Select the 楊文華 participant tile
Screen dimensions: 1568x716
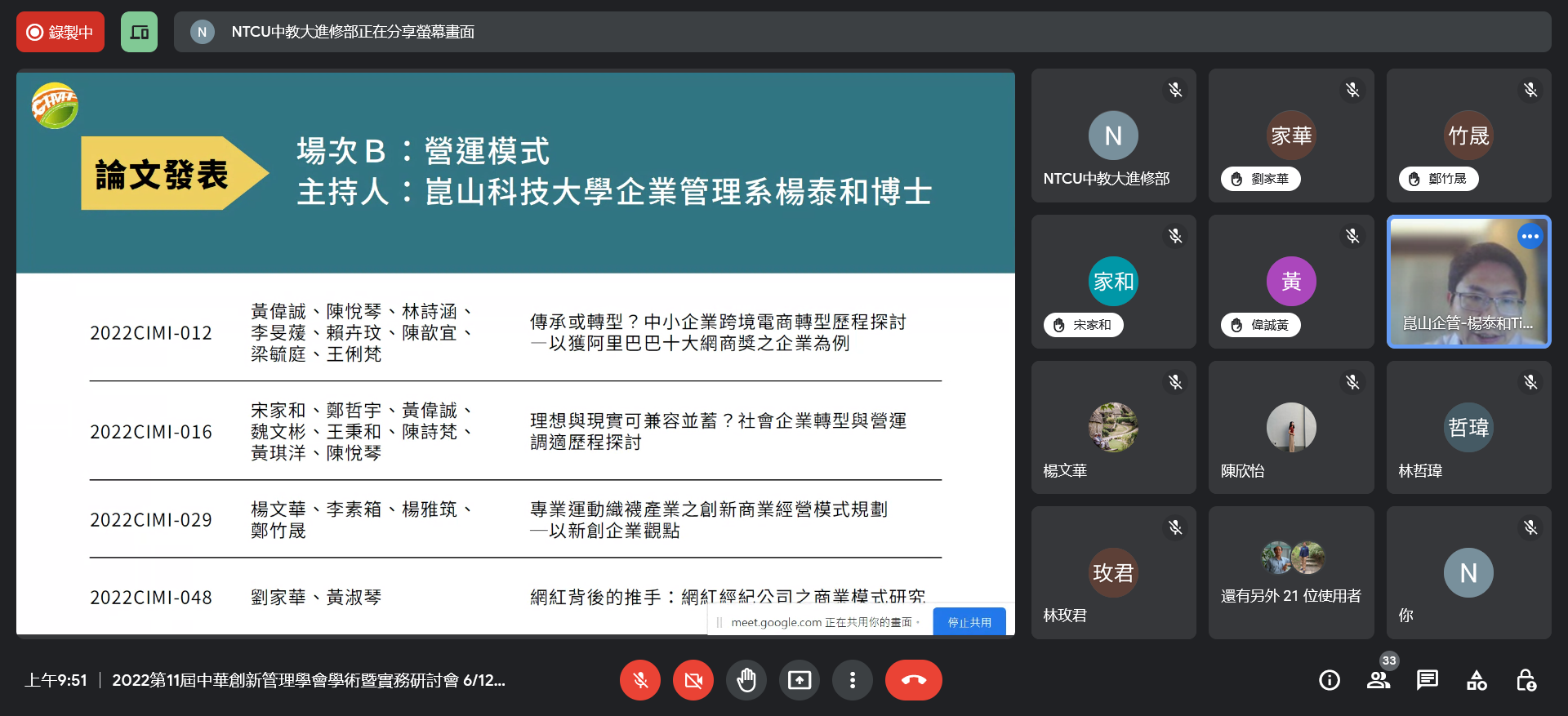coord(1113,427)
